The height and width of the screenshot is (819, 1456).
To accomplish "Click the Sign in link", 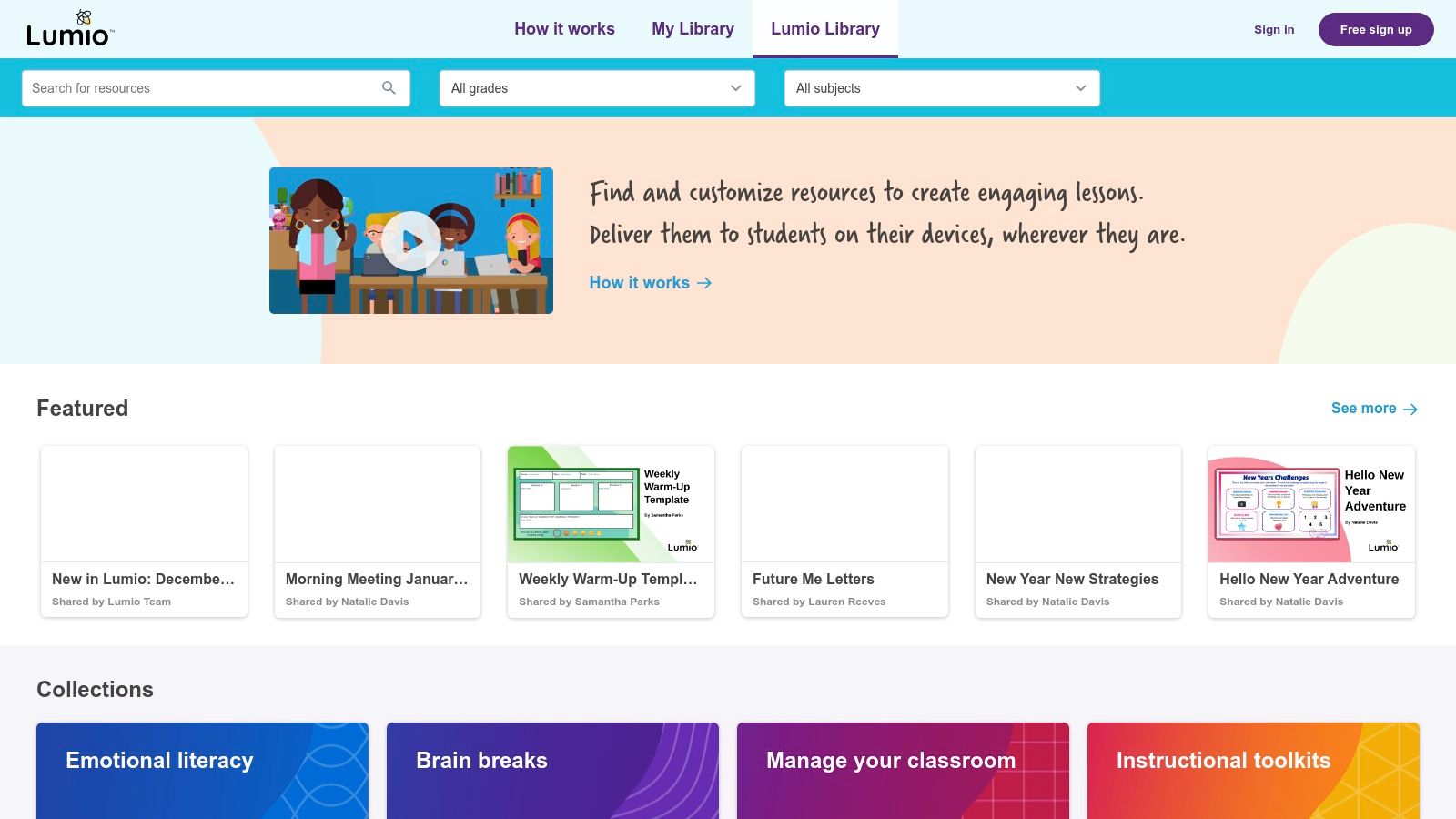I will (1274, 29).
